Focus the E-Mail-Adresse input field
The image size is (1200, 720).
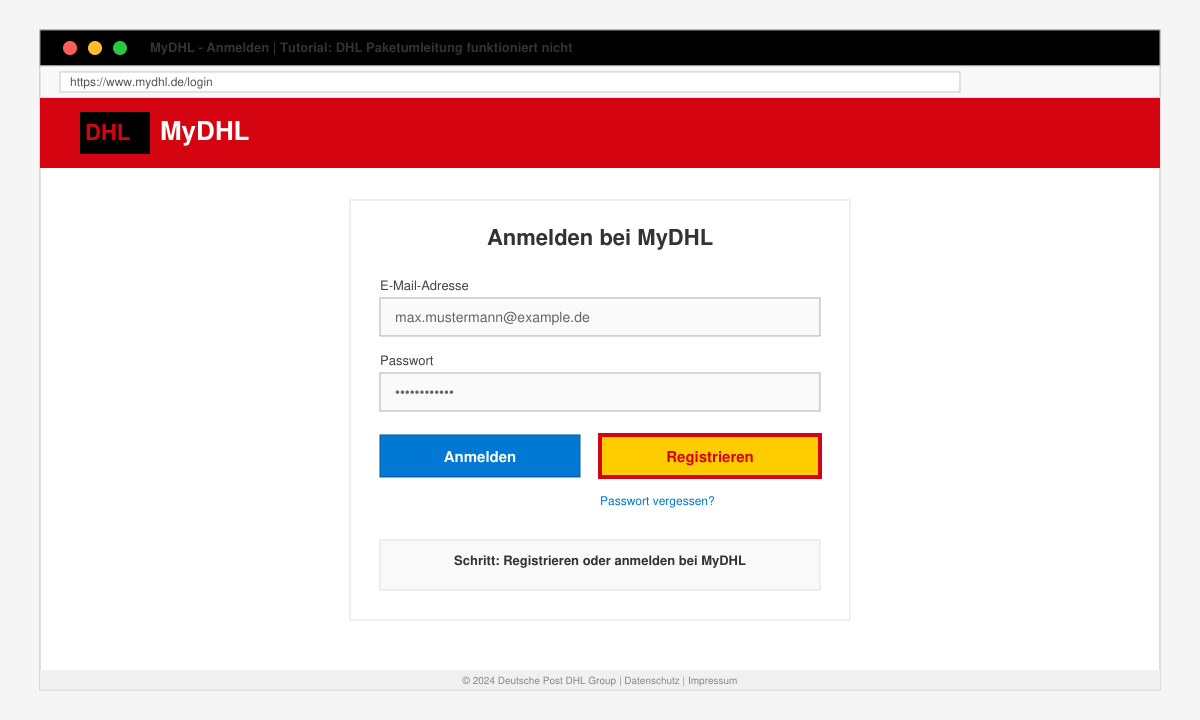(600, 317)
